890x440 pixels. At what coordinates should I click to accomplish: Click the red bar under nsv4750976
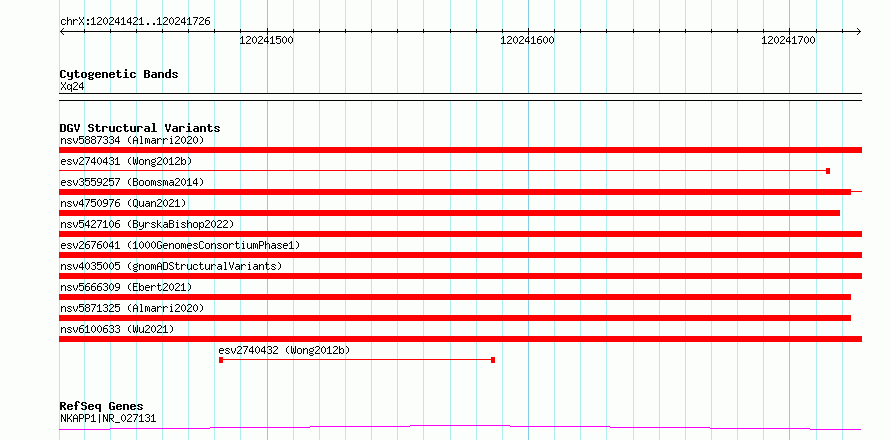point(450,213)
